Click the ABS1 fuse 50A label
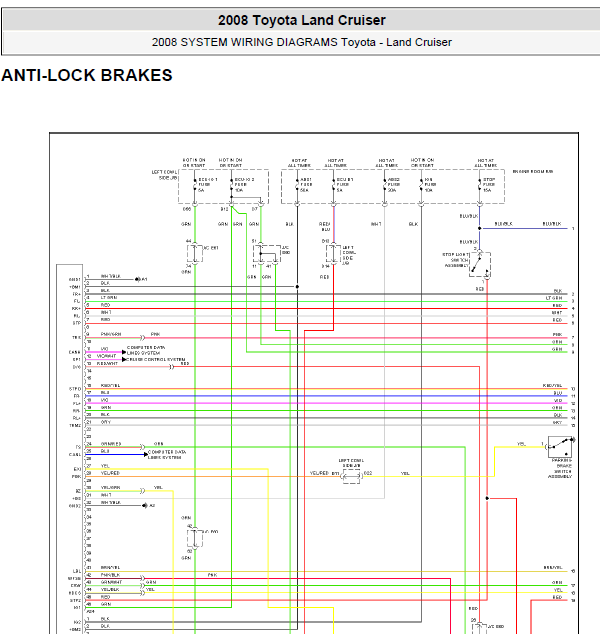The height and width of the screenshot is (634, 600). (x=306, y=184)
